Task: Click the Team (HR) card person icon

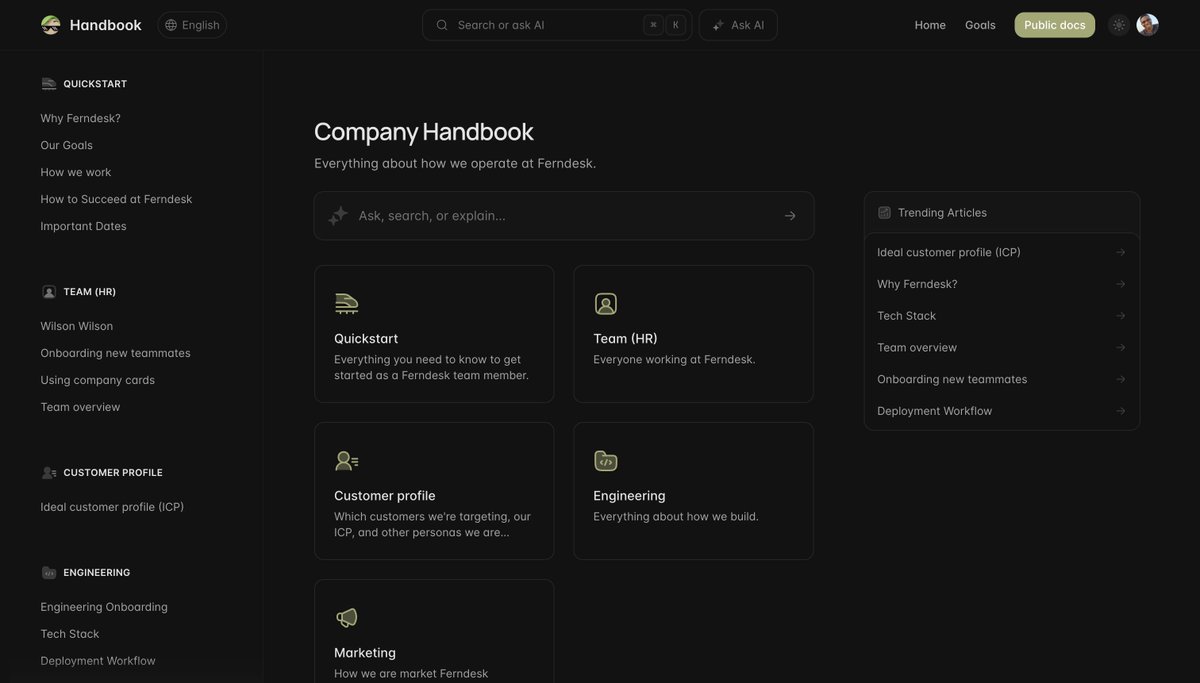Action: pyautogui.click(x=606, y=304)
